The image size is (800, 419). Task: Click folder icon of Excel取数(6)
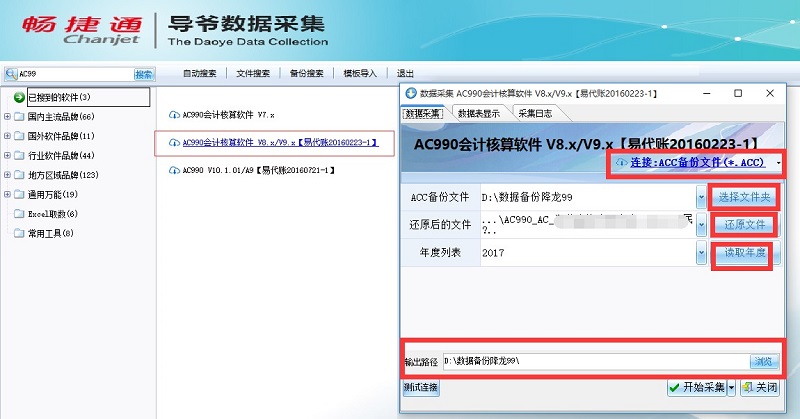[19, 213]
